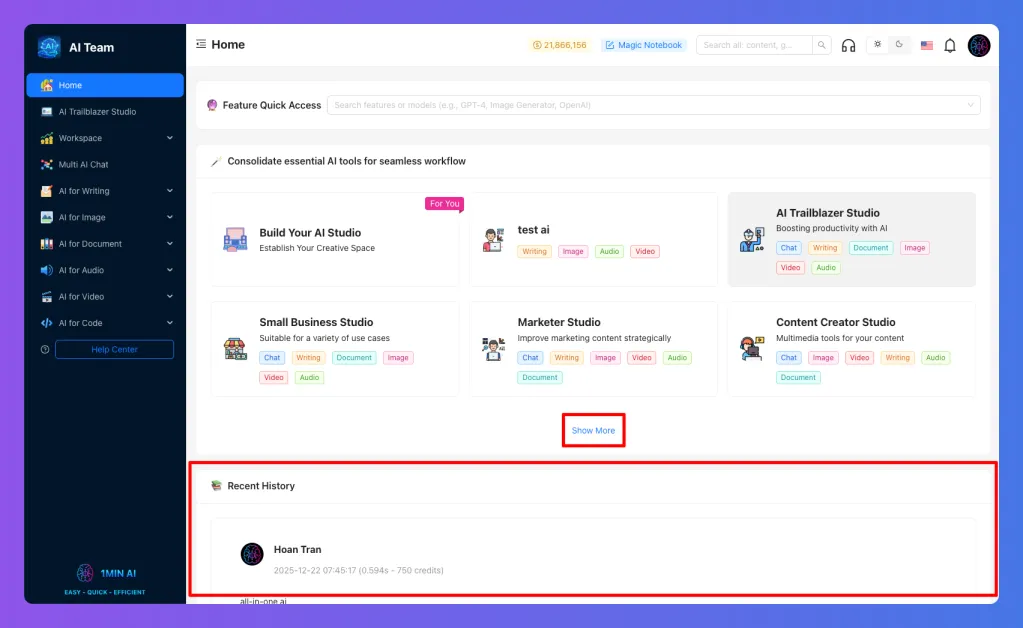1023x628 pixels.
Task: Open Hoan Tran history entry name
Action: tap(298, 550)
